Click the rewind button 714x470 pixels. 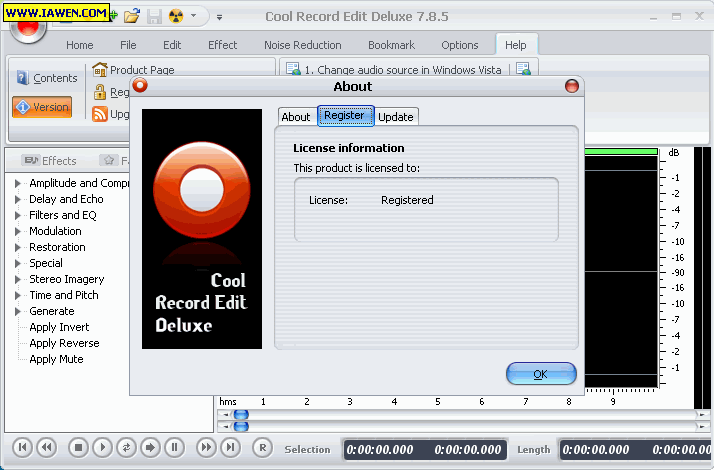pos(46,448)
